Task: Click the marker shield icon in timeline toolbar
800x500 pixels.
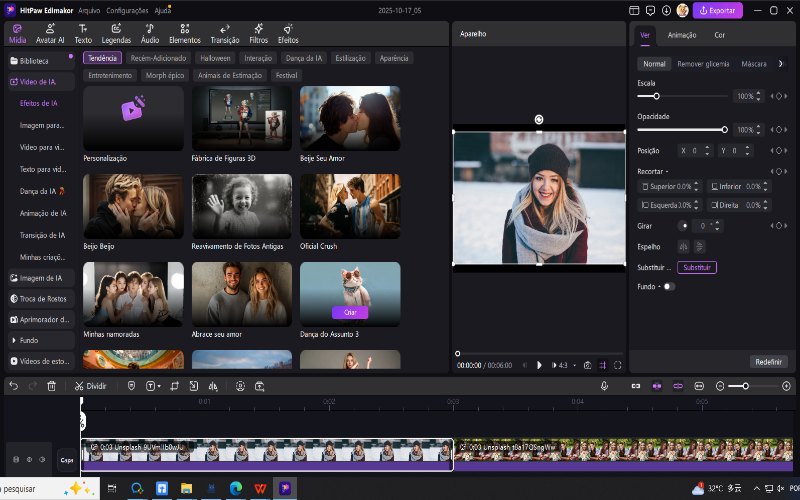Action: pos(131,386)
